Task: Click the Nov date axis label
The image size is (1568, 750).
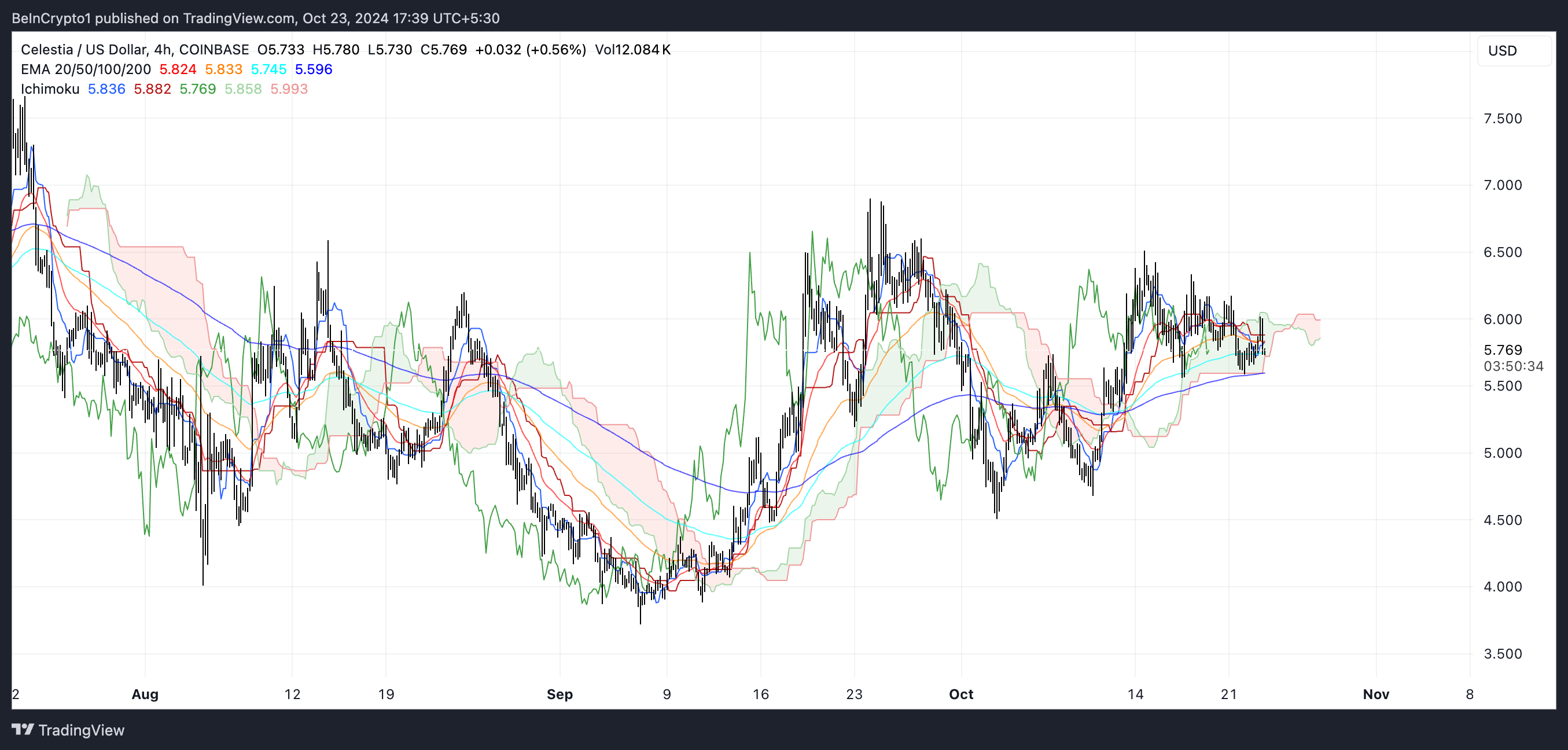Action: pyautogui.click(x=1376, y=694)
